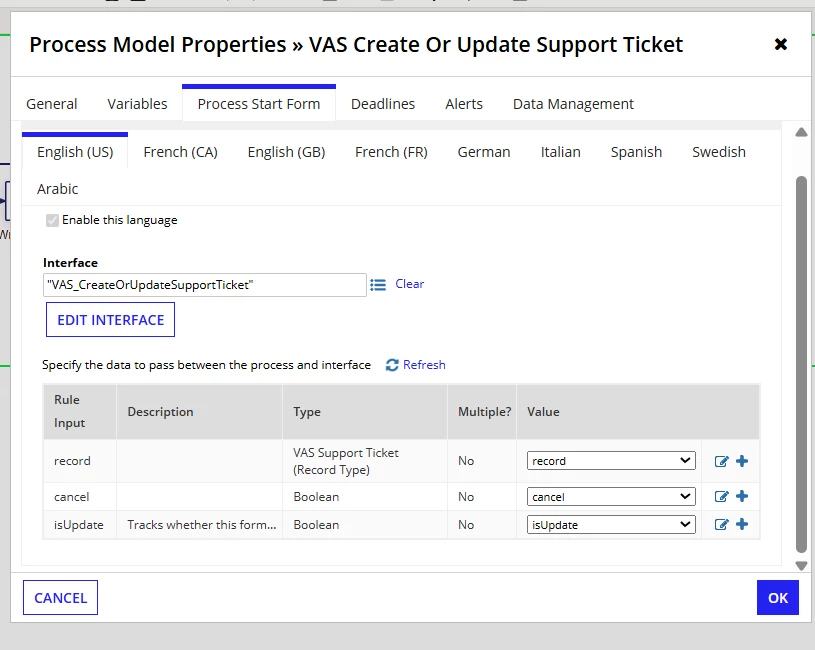Select the French (CA) language tab
Viewport: 815px width, 650px height.
[180, 152]
